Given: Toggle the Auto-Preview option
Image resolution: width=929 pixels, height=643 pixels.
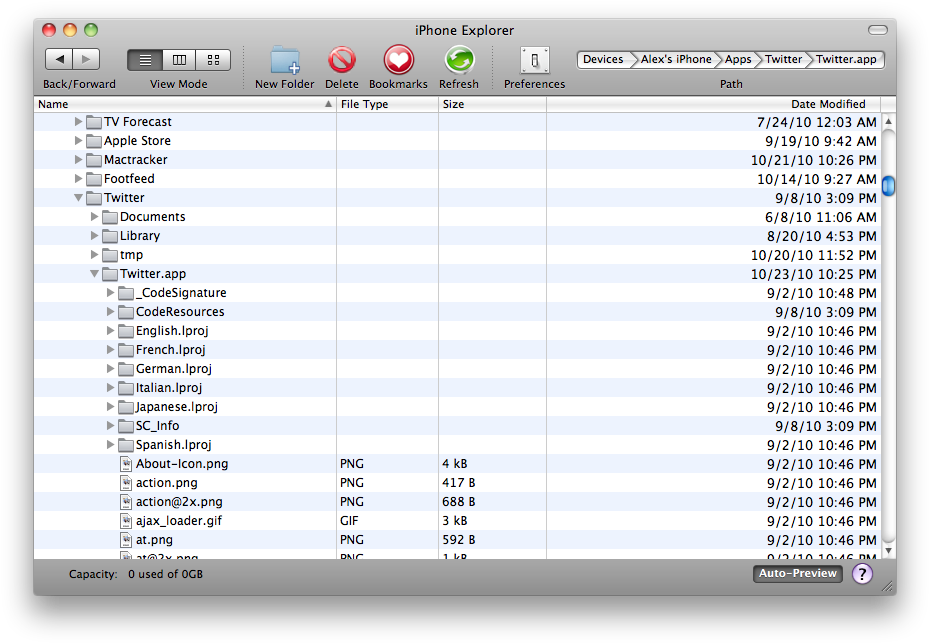Looking at the screenshot, I should pyautogui.click(x=797, y=573).
